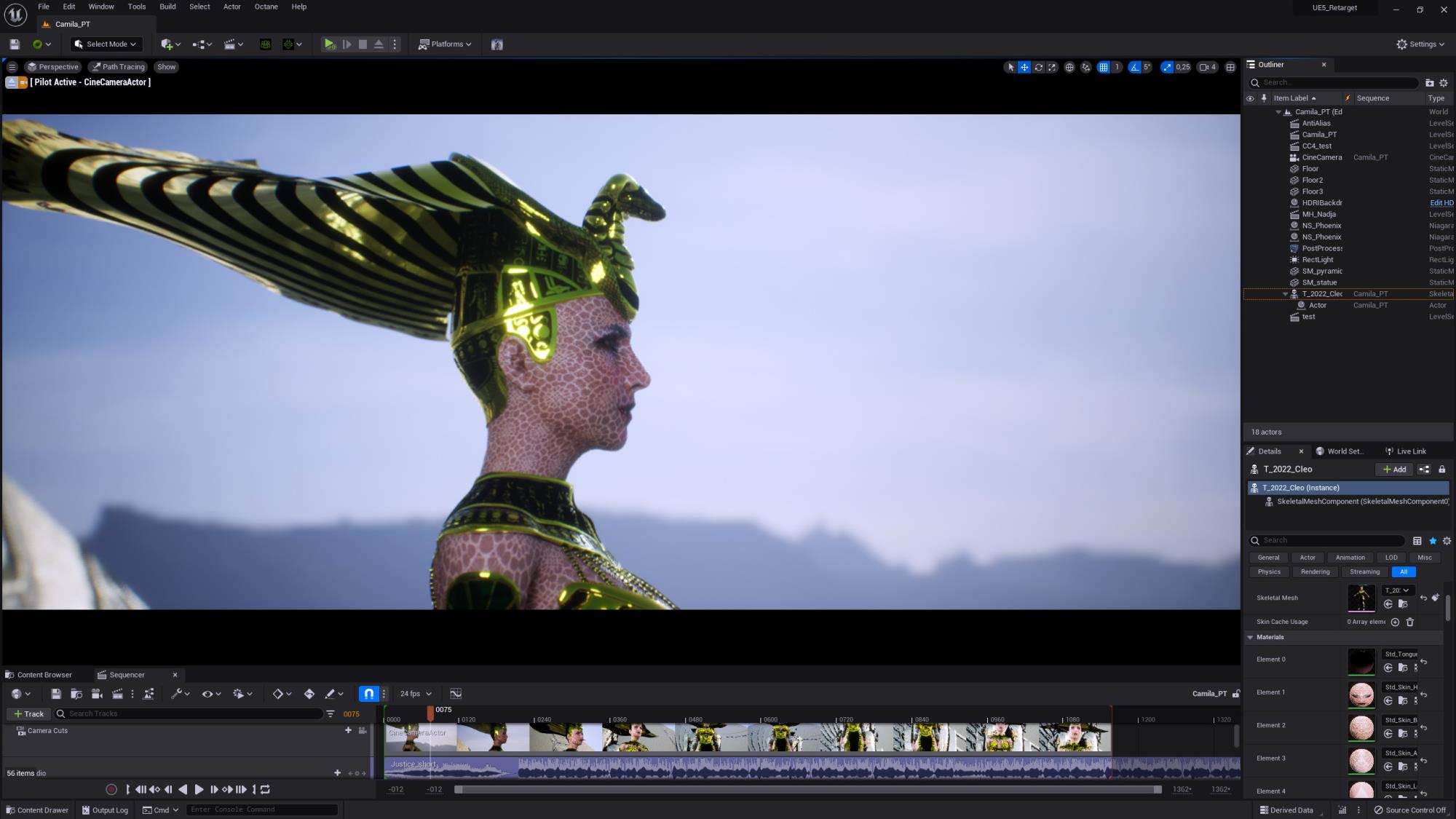1456x819 pixels.
Task: Click the Track add button in Sequencer
Action: tap(28, 713)
